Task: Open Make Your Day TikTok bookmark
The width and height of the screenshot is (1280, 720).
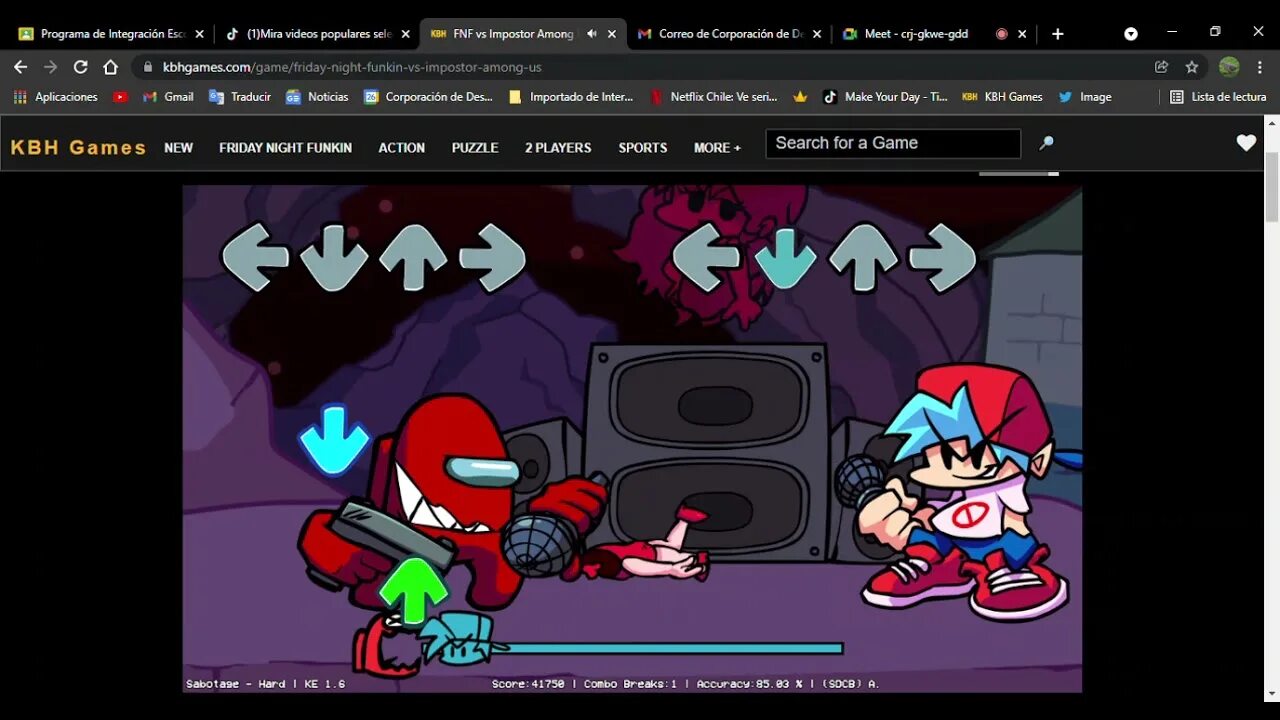Action: [885, 97]
